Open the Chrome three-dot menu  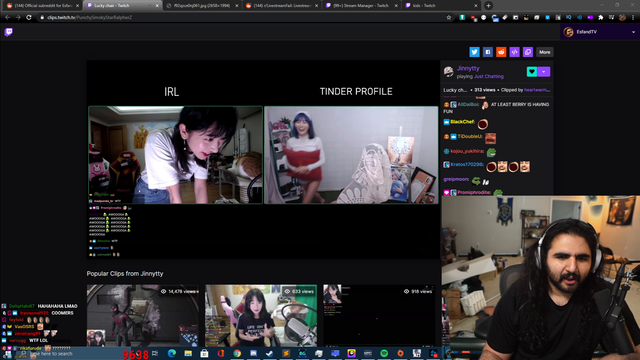point(633,18)
